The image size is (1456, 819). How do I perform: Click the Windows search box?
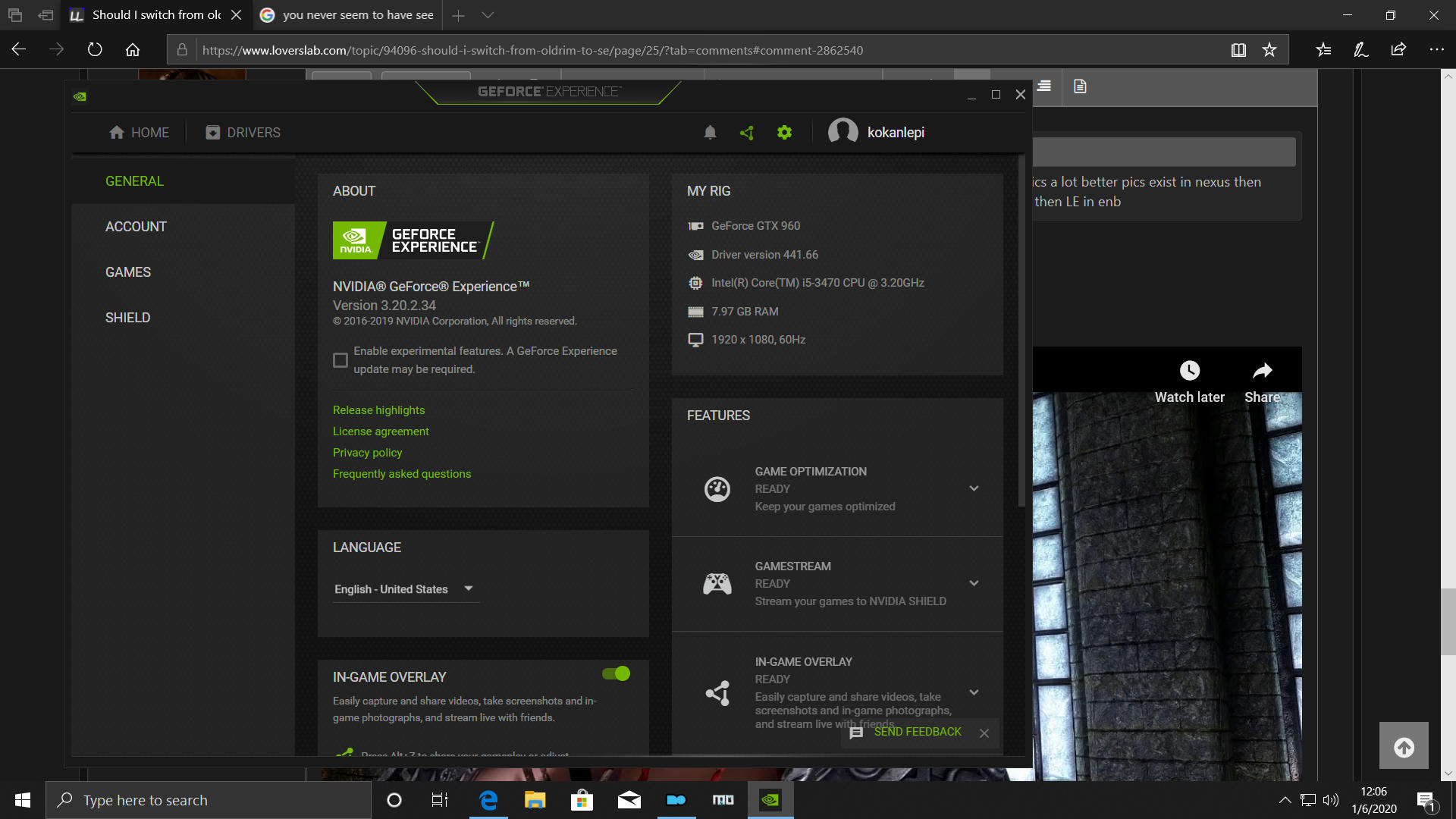click(x=209, y=800)
